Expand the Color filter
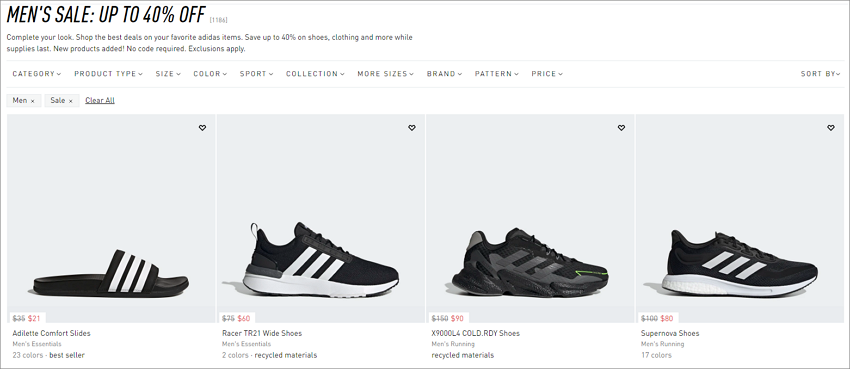Image resolution: width=850 pixels, height=369 pixels. [x=210, y=74]
